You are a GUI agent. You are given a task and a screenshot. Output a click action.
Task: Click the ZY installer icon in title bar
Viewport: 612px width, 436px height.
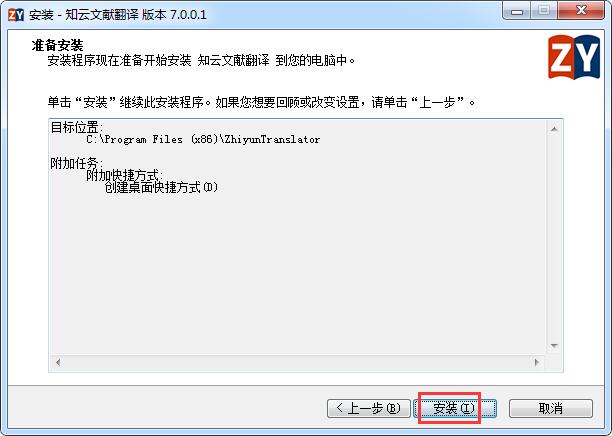pyautogui.click(x=16, y=15)
